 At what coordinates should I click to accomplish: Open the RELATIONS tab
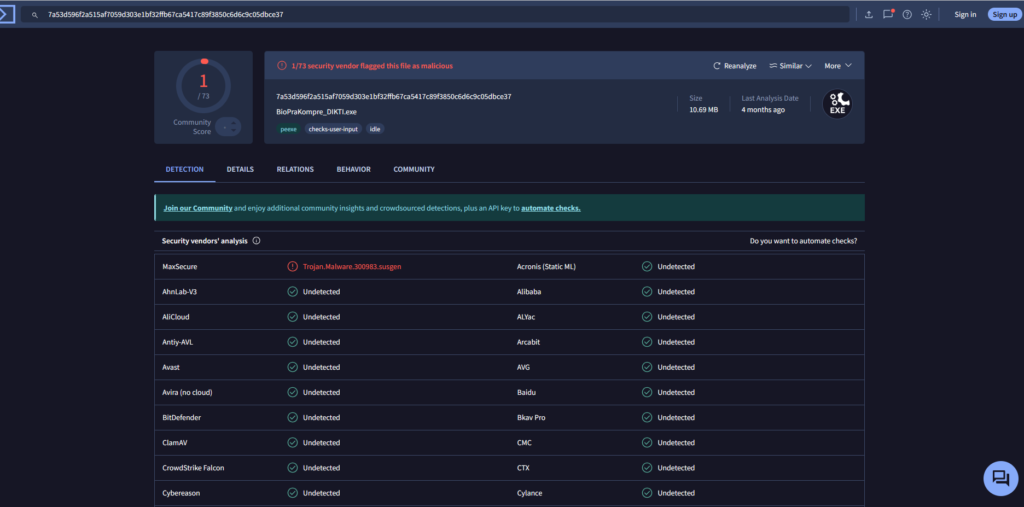(x=295, y=169)
